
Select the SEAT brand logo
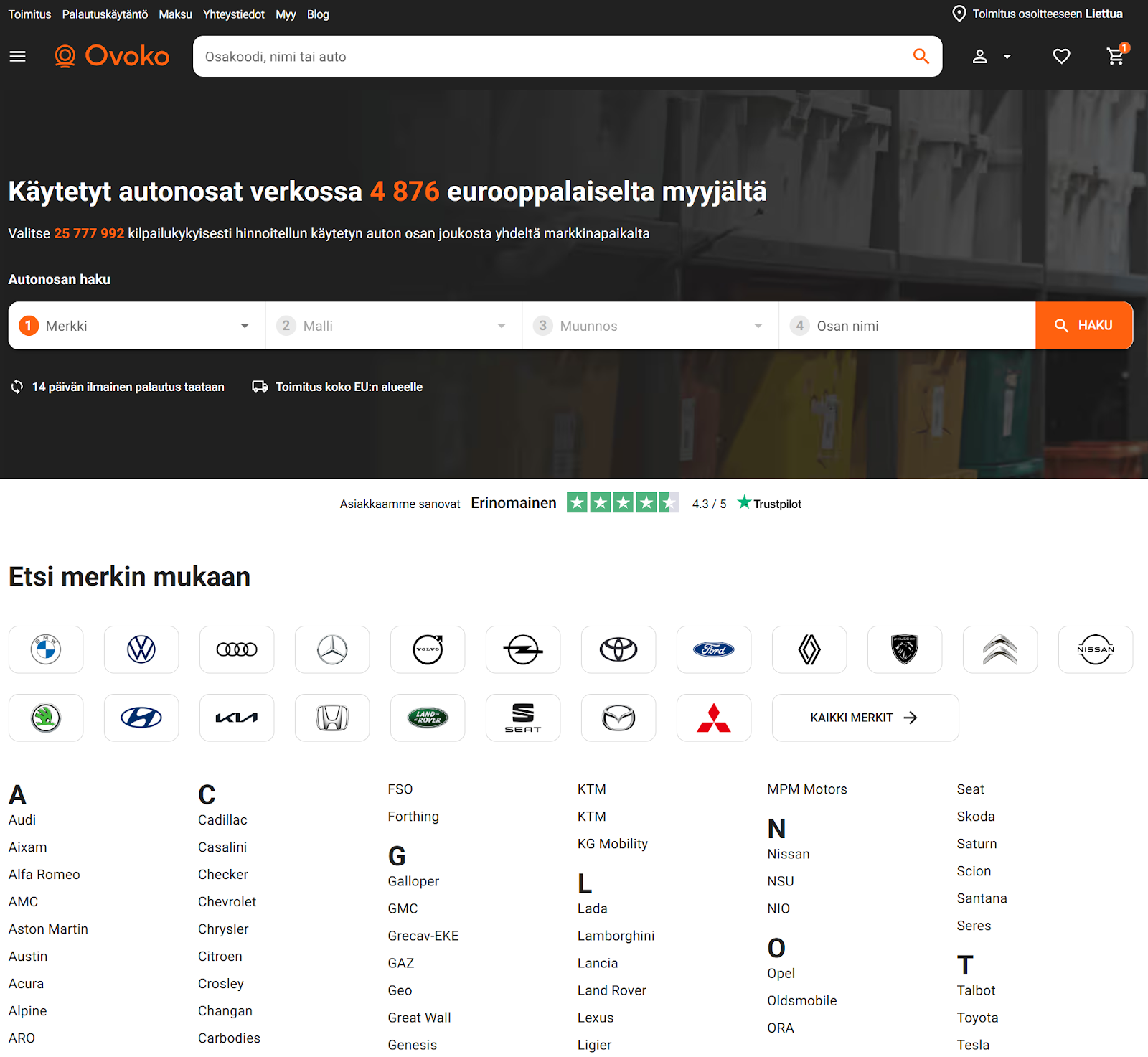523,718
